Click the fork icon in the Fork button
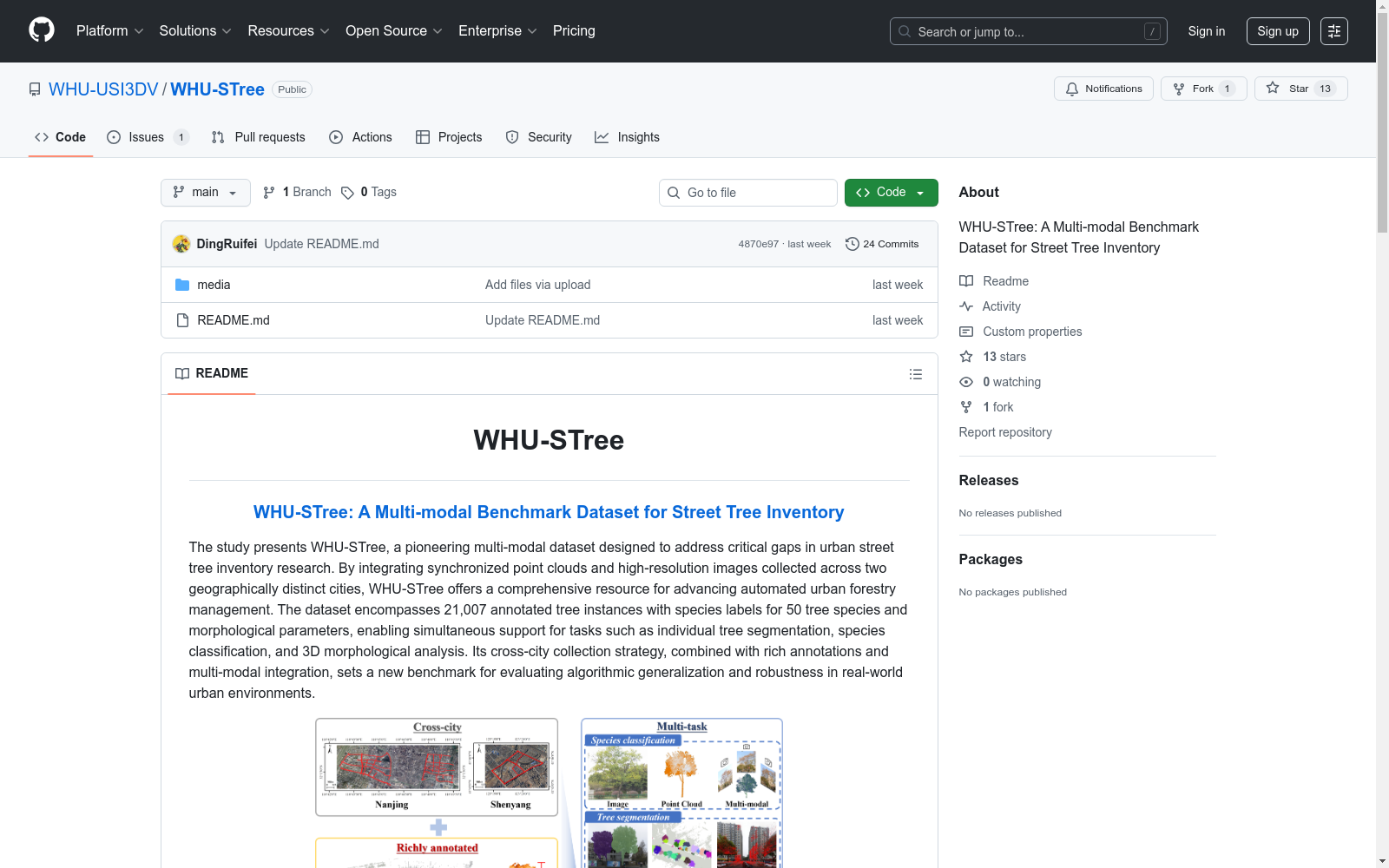 tap(1179, 89)
